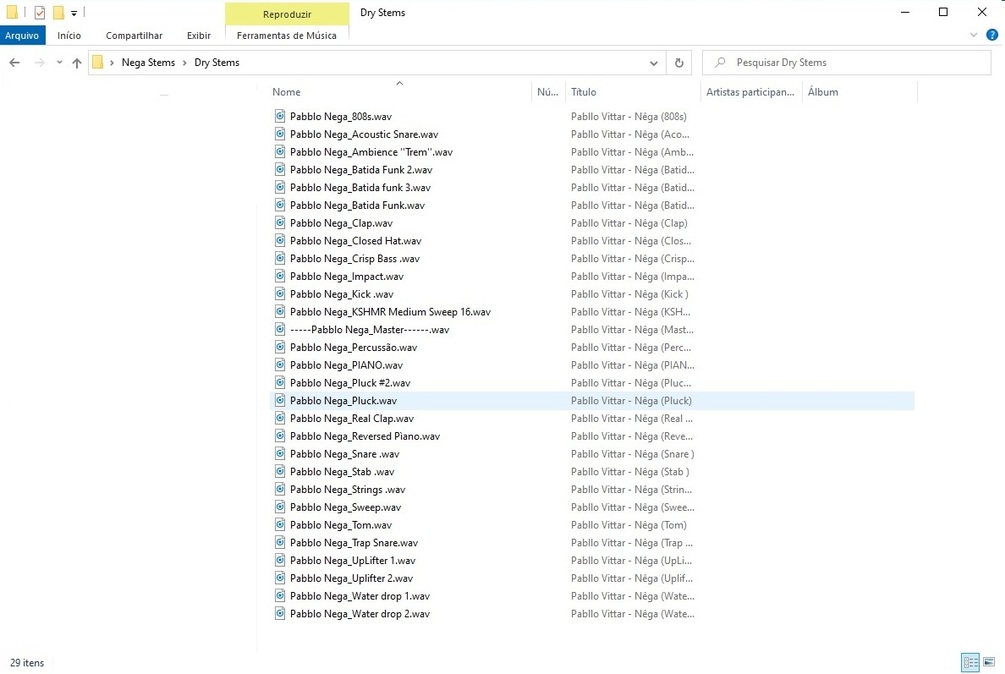
Task: Click the file icon beside -----Pabblo Nega_Master------.wav
Action: pyautogui.click(x=279, y=329)
